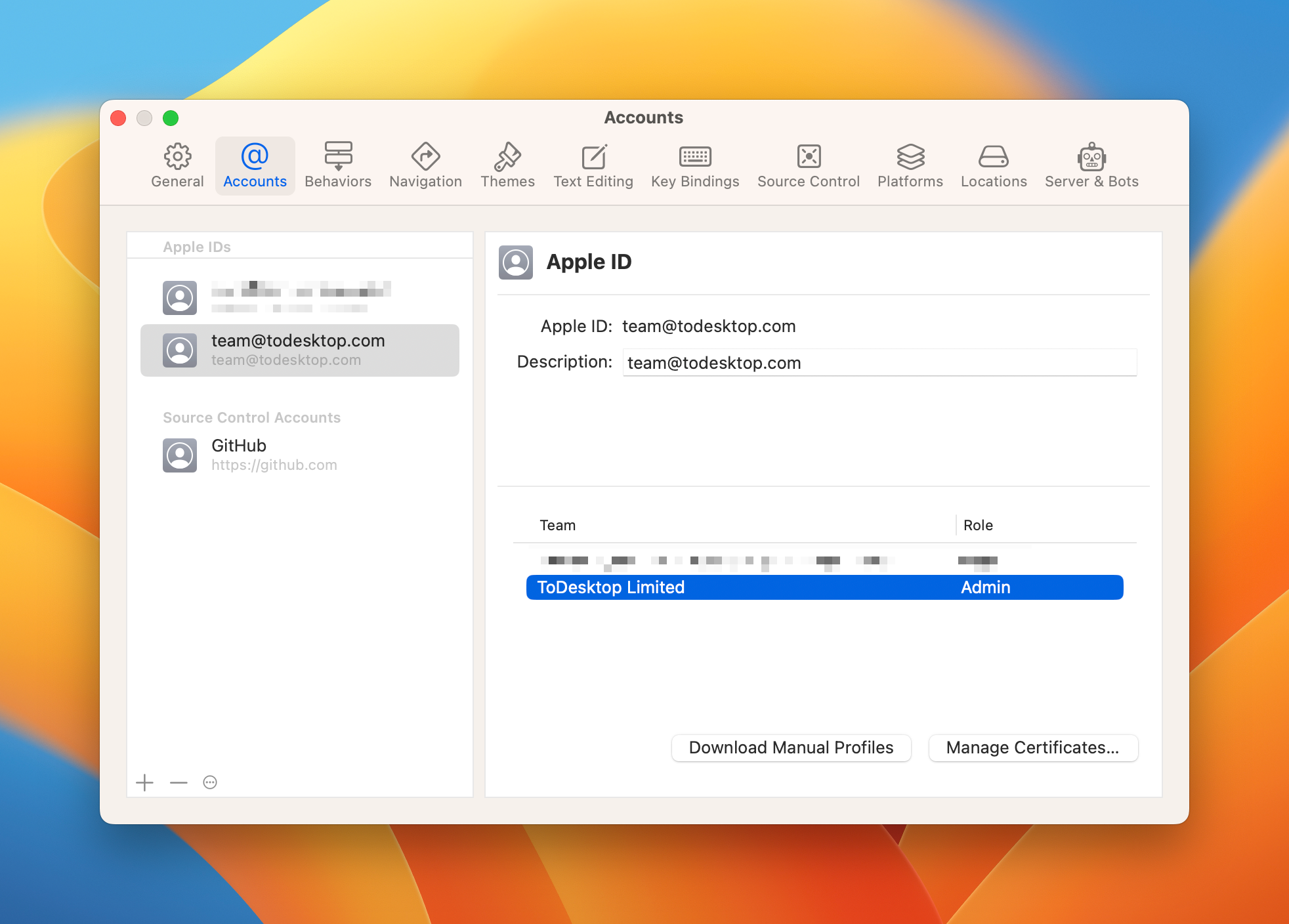Click Download Manual Profiles button
This screenshot has height=924, width=1289.
(791, 747)
